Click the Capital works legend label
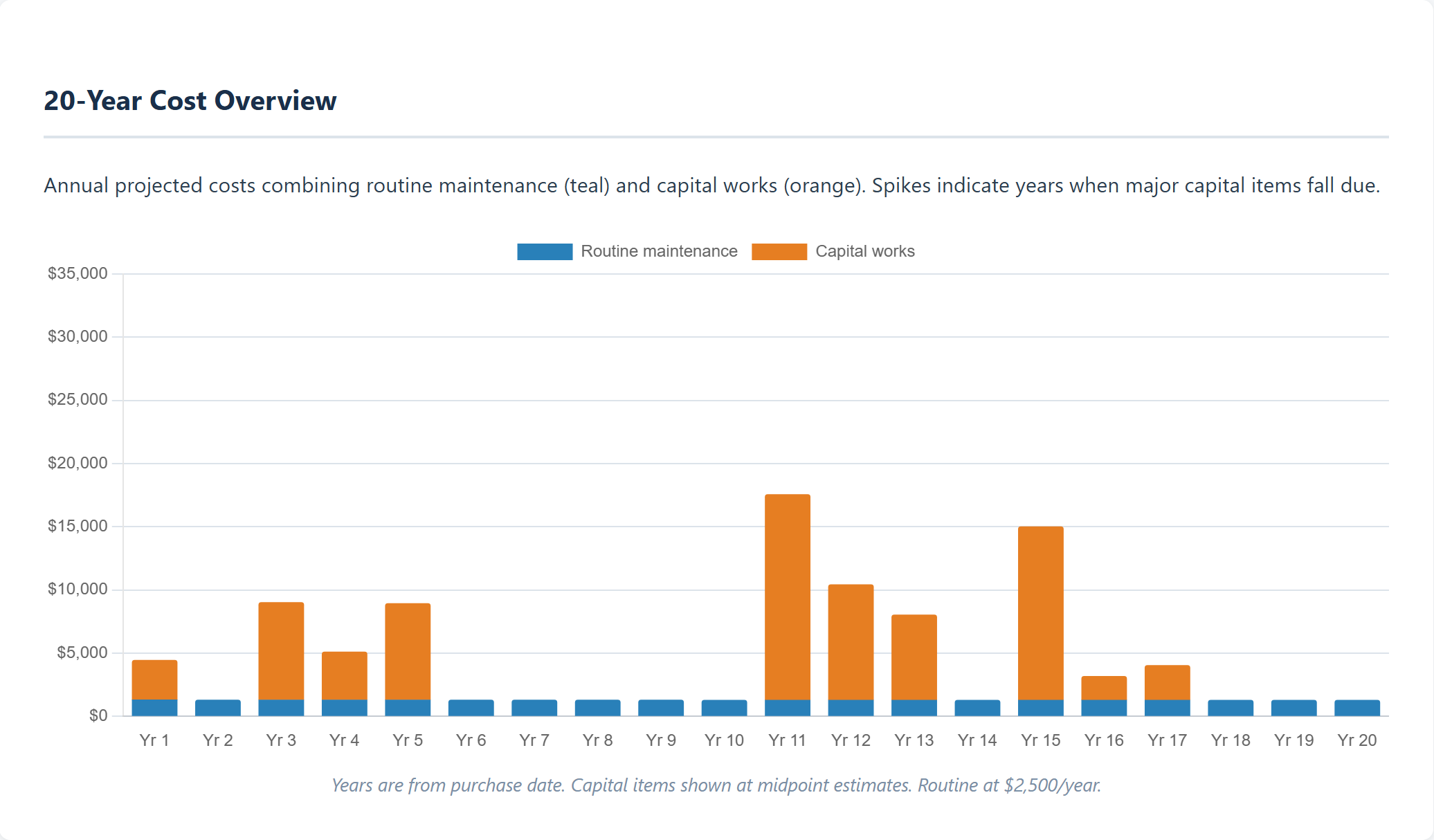1434x840 pixels. [x=865, y=251]
